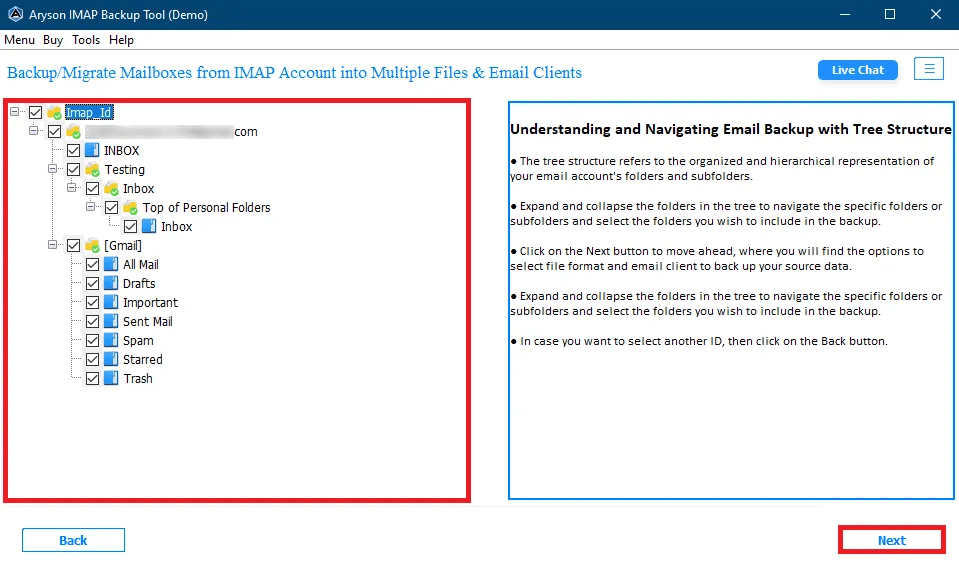Screen dimensions: 959x563
Task: Click the page heading about Backup/Migrate Mailboxes
Action: [294, 73]
